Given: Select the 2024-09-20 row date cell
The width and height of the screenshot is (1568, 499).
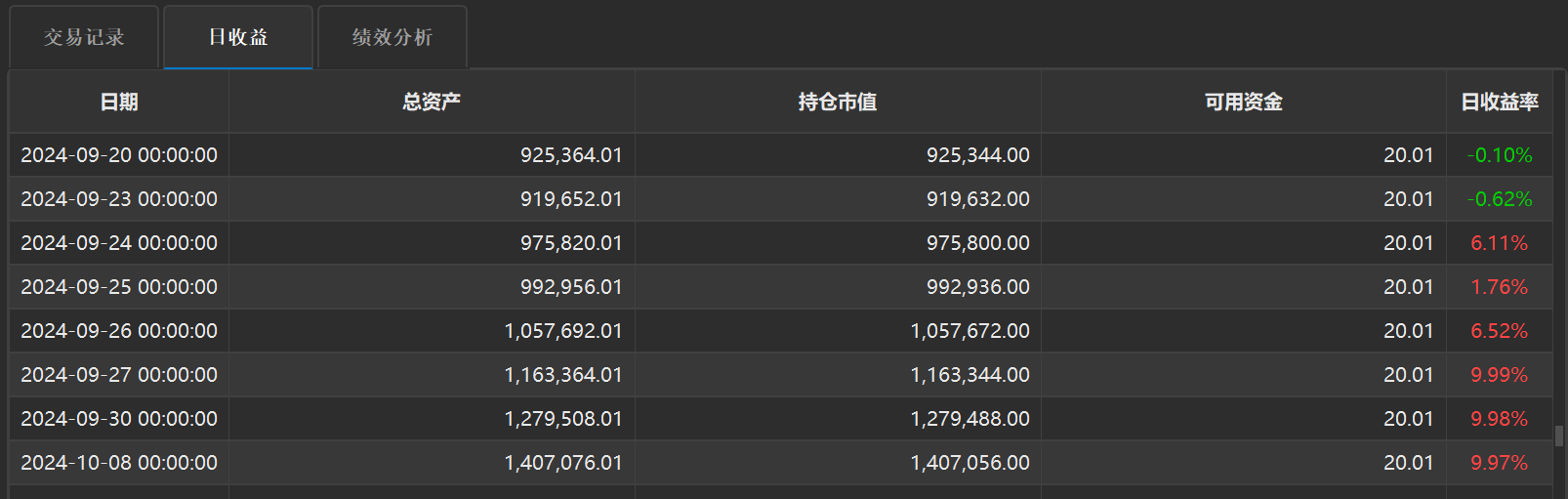Looking at the screenshot, I should click(119, 155).
